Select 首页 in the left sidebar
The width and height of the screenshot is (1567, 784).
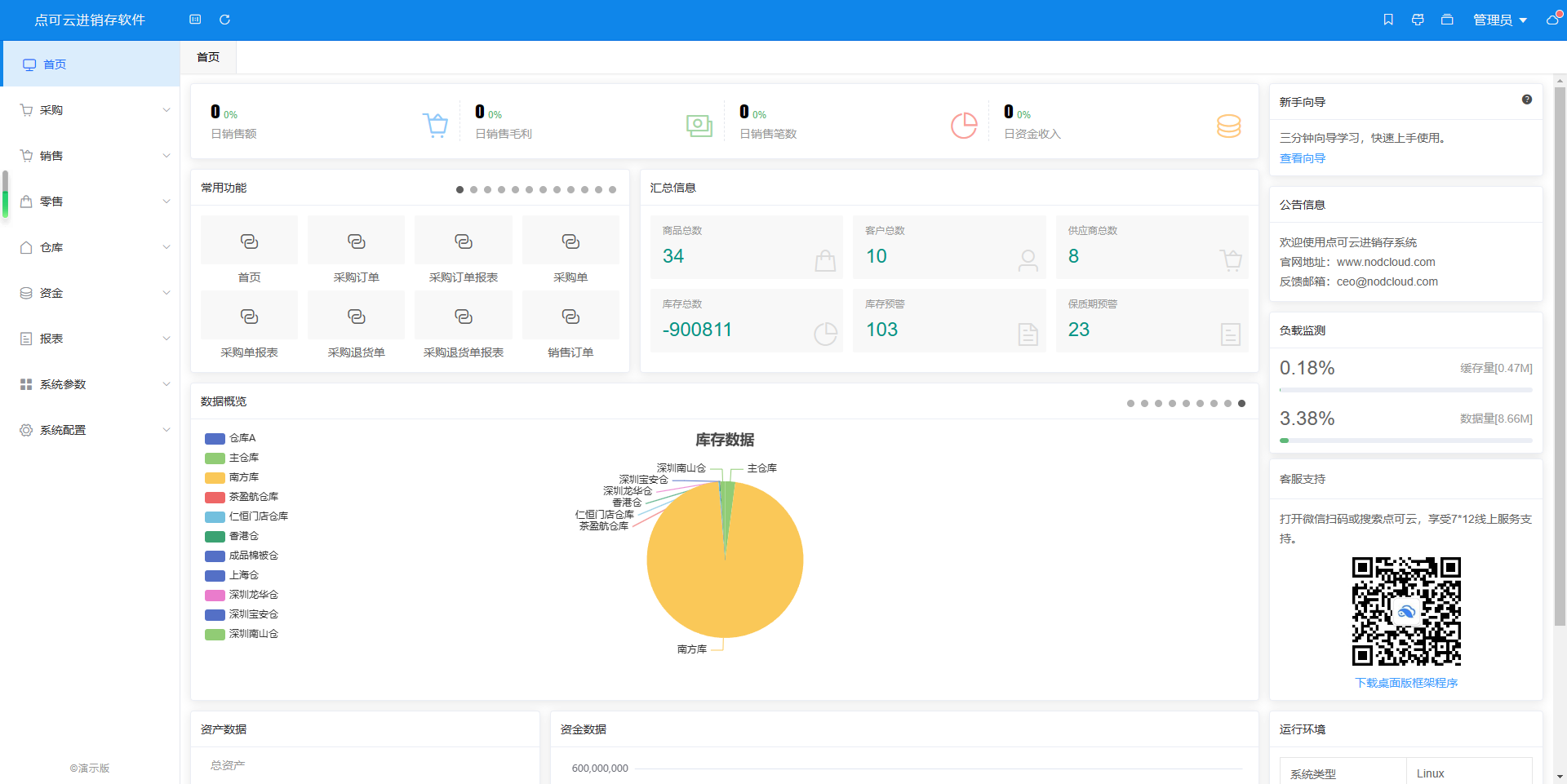point(55,64)
